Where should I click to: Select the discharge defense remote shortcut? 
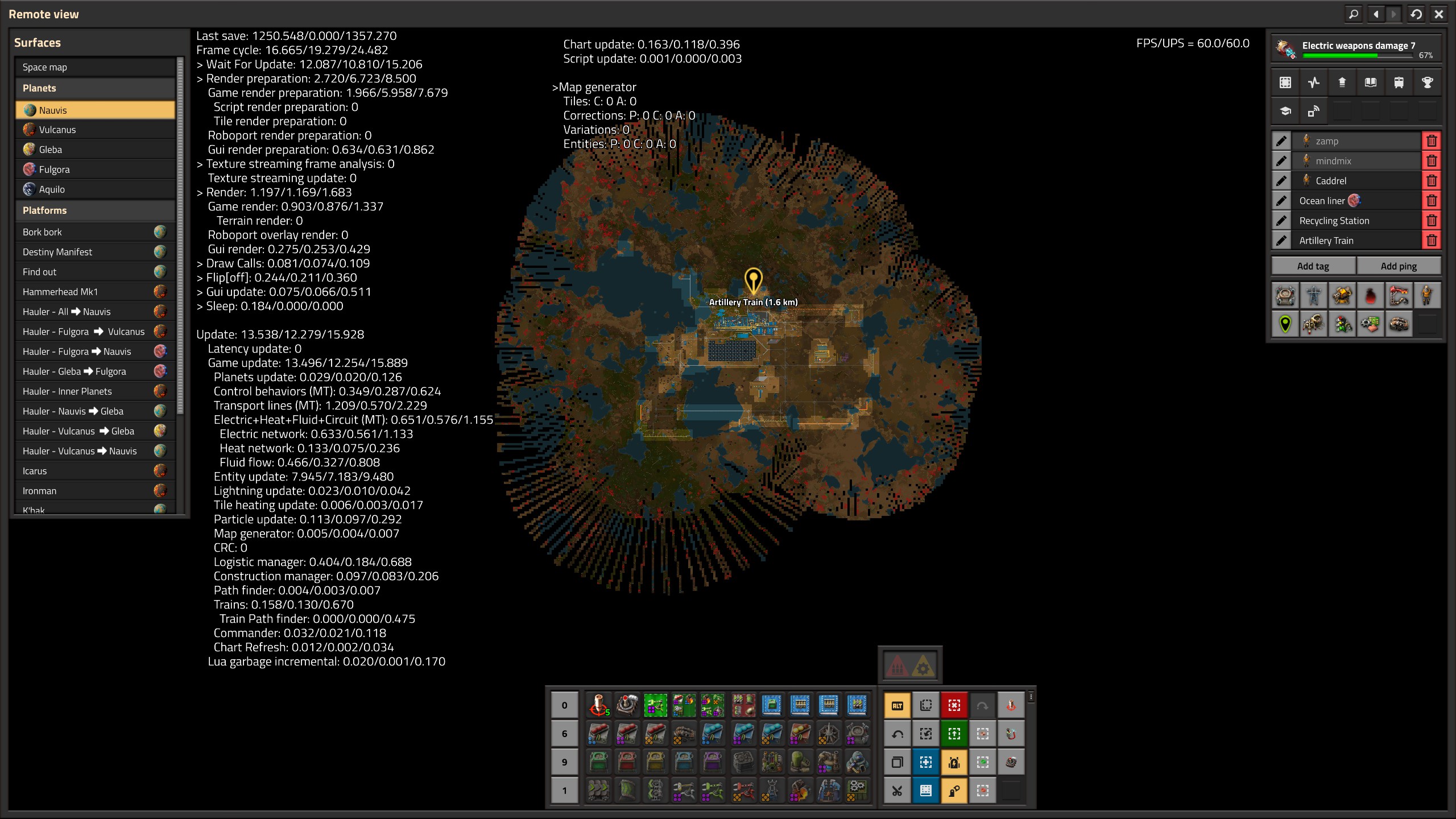pos(1011,734)
